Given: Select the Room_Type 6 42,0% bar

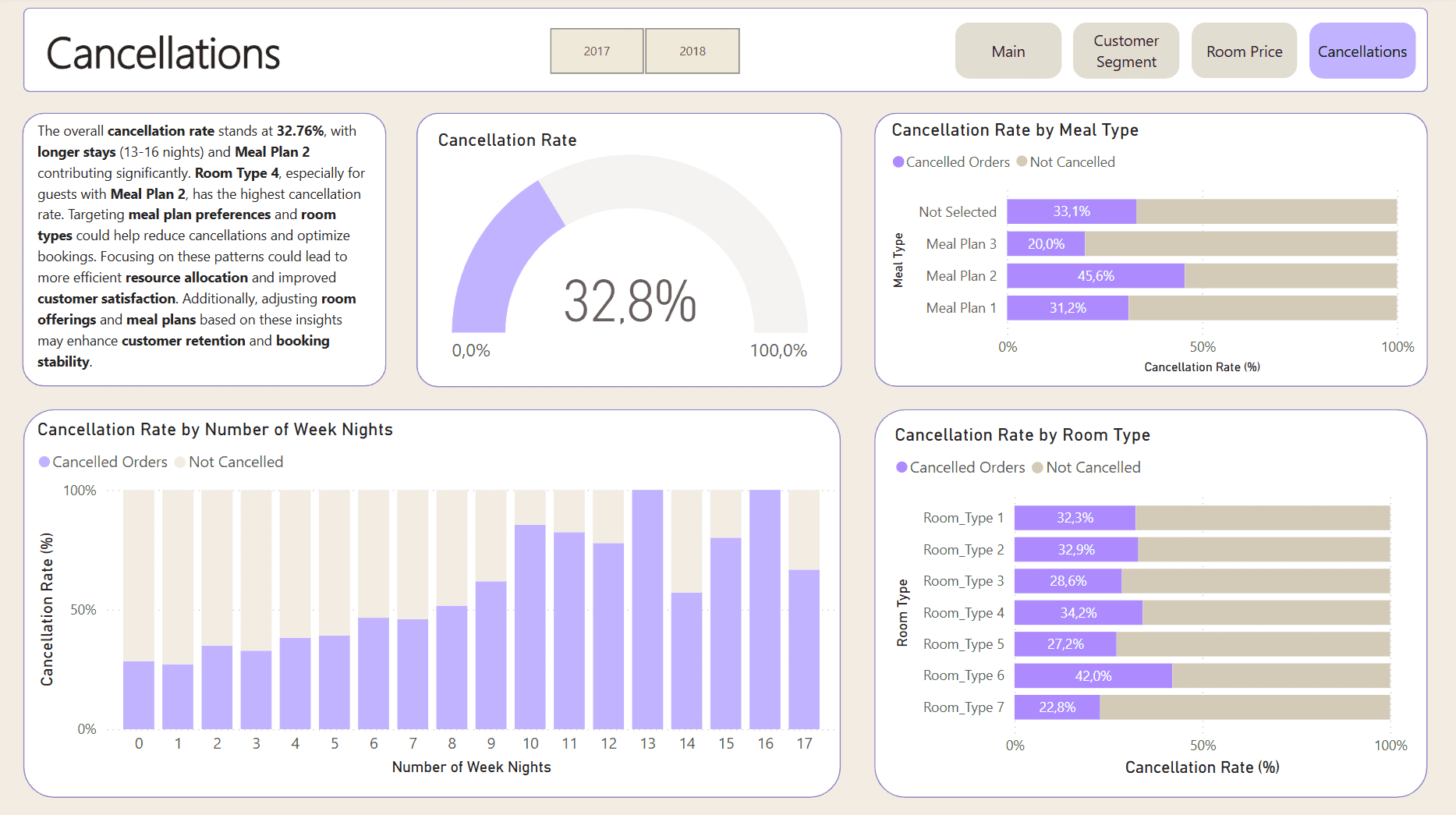Looking at the screenshot, I should pyautogui.click(x=1093, y=676).
